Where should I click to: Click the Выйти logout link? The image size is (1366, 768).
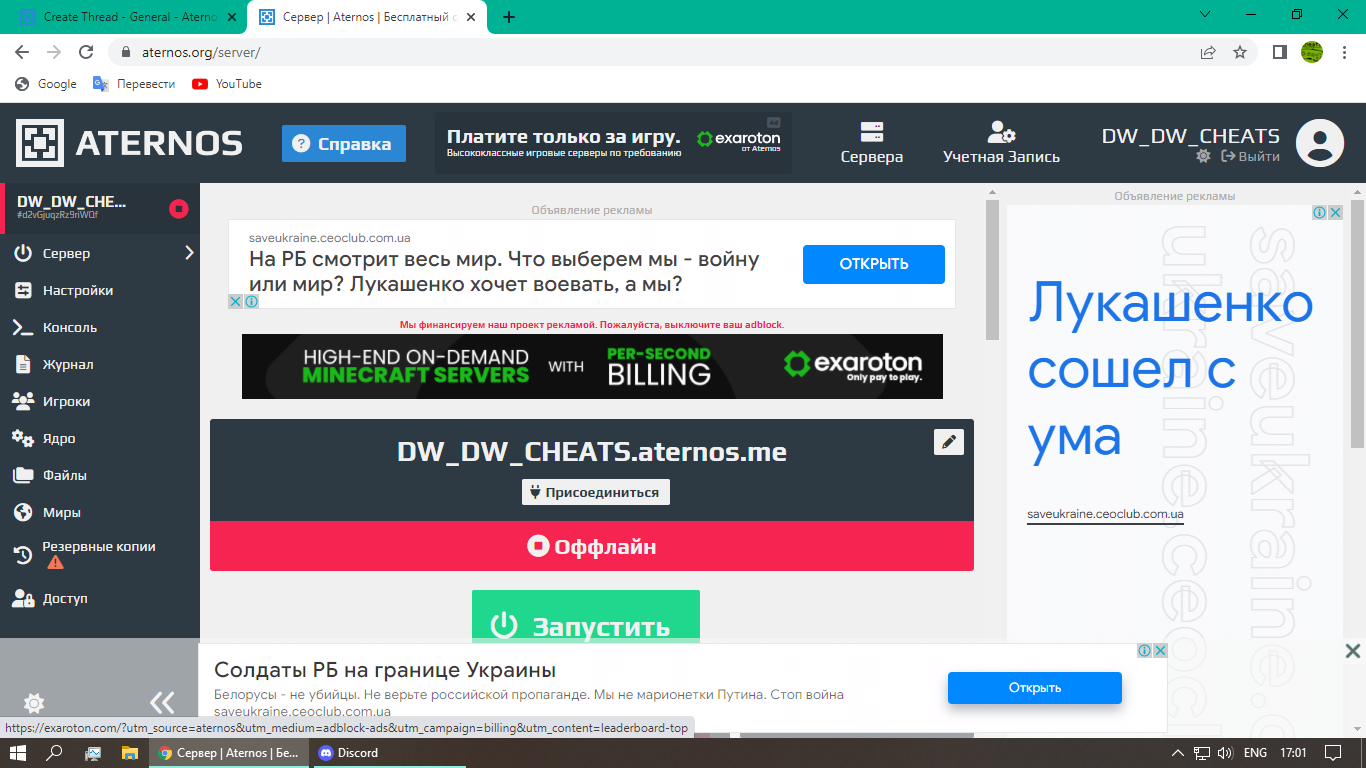[x=1250, y=156]
